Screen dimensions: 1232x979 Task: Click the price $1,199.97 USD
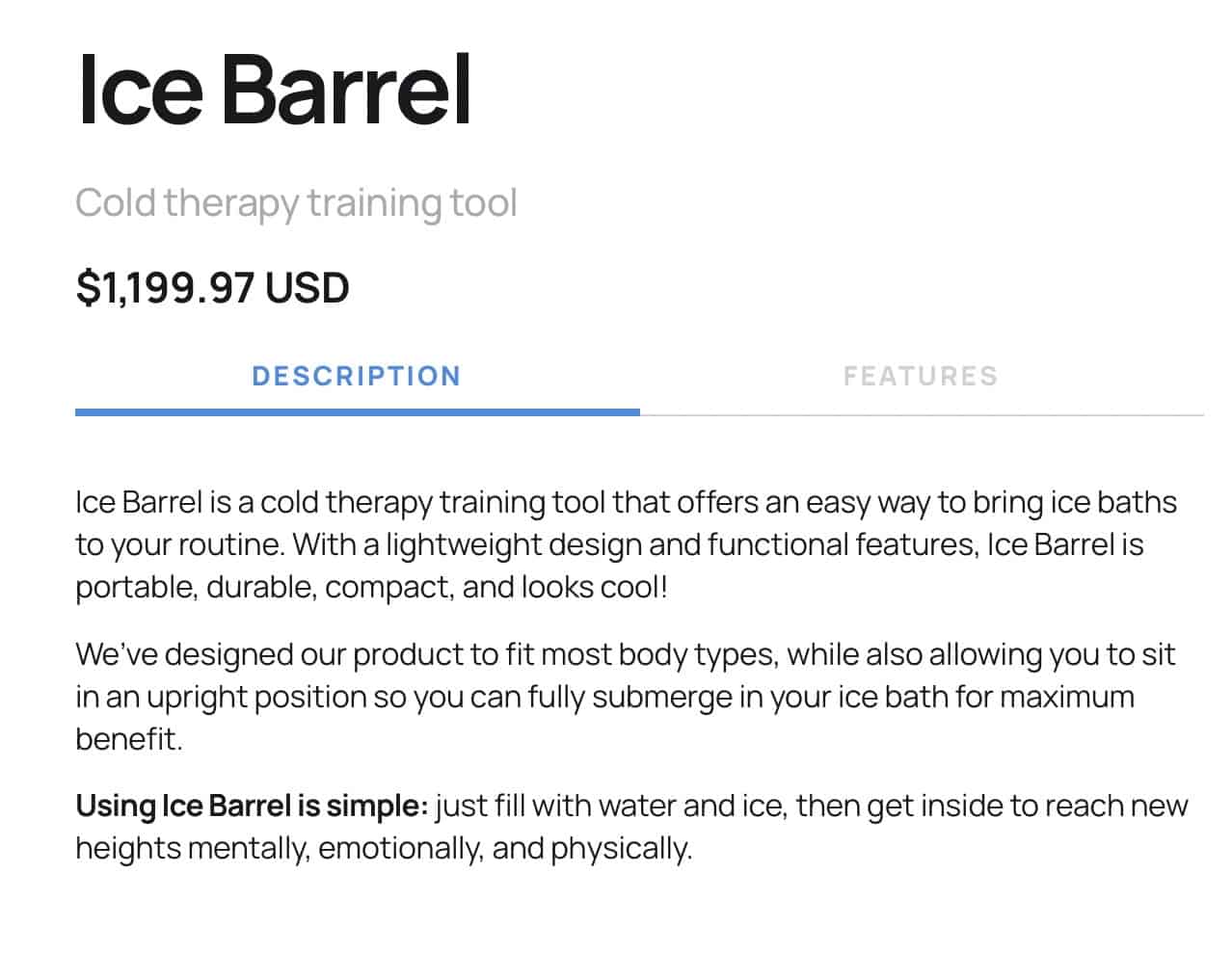click(212, 286)
